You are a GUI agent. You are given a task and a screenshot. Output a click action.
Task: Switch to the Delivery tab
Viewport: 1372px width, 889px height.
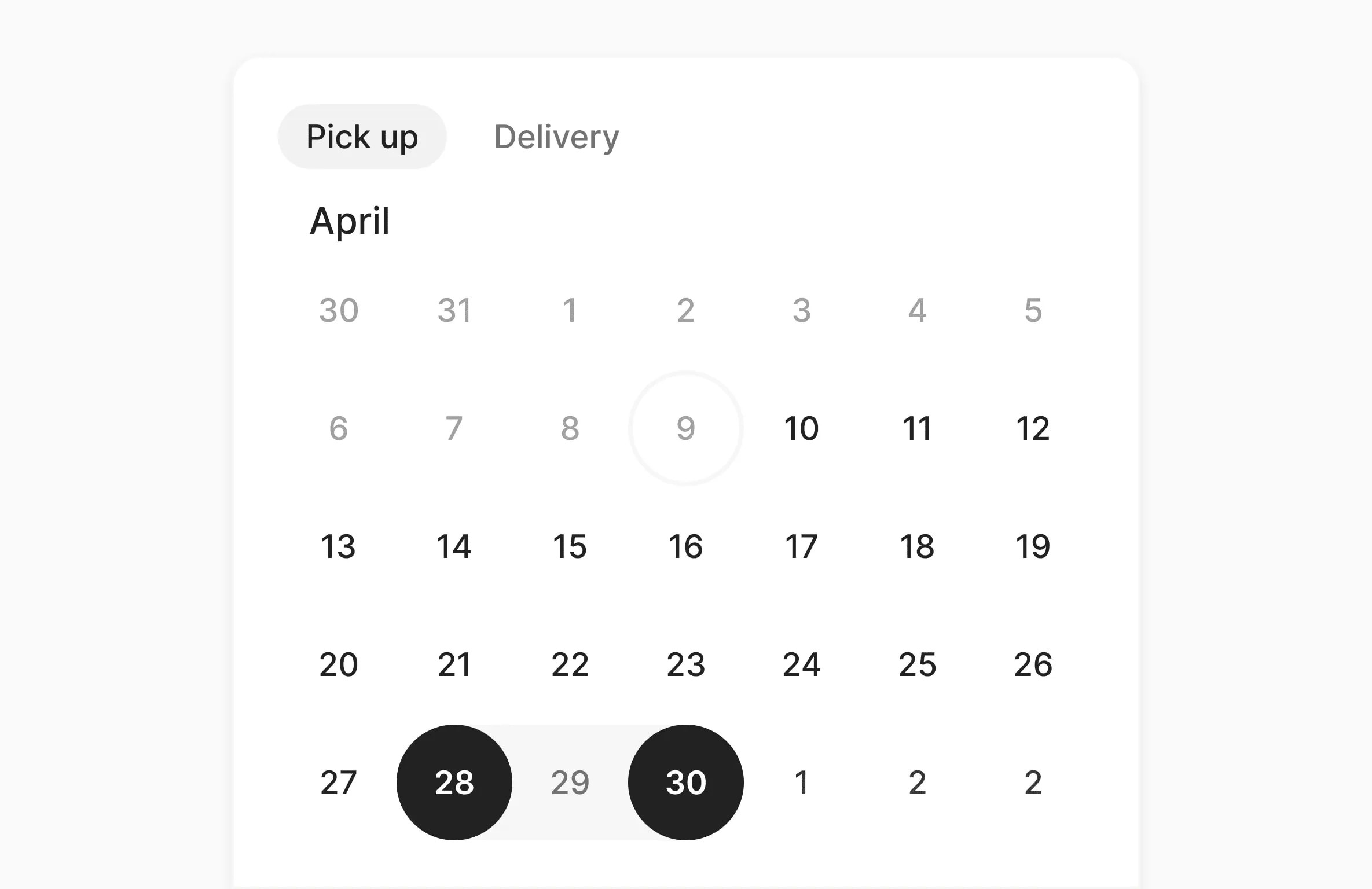click(556, 137)
